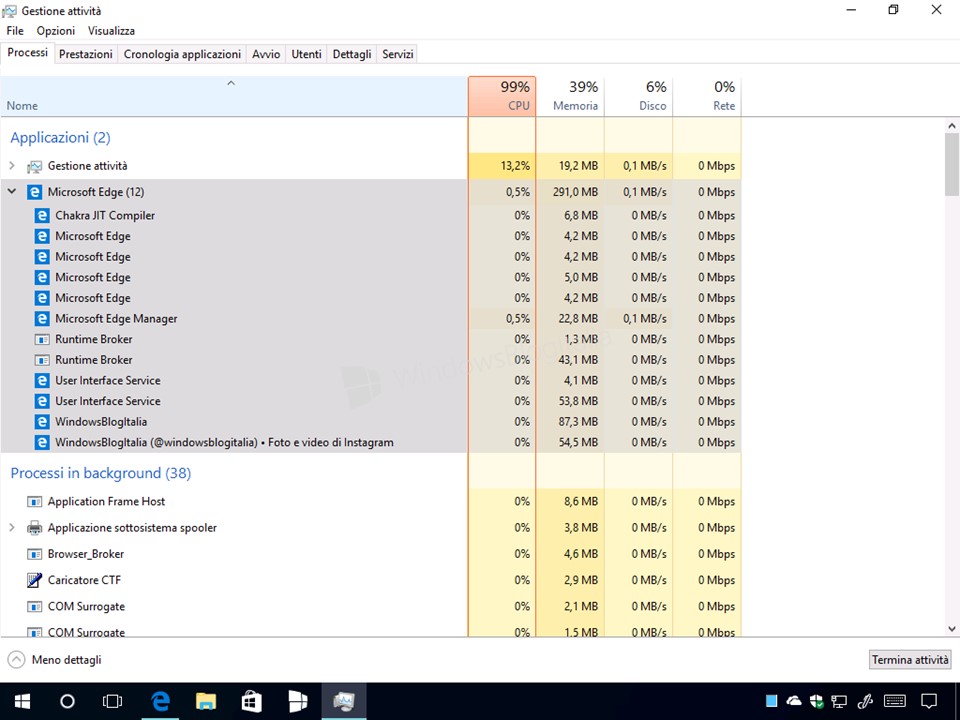Click the Browser_Broker process icon
This screenshot has width=960, height=720.
click(34, 554)
